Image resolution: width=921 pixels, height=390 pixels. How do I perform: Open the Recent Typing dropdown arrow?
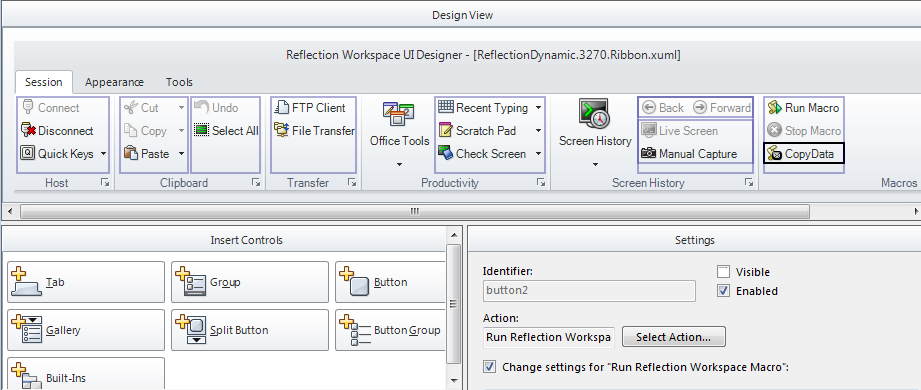(539, 108)
